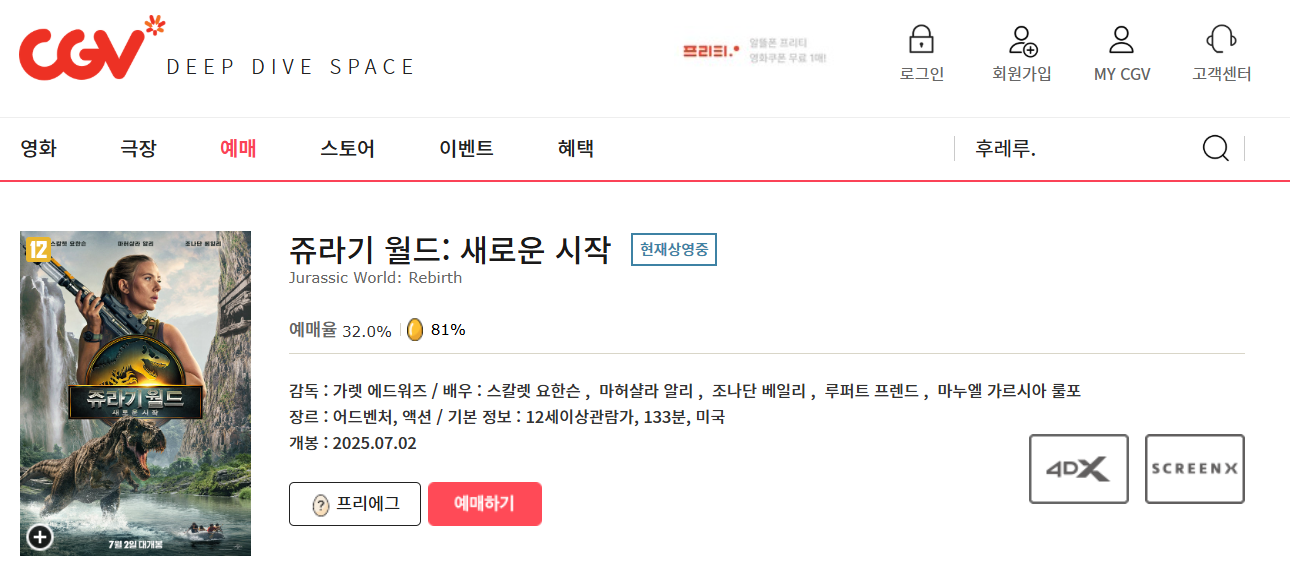
Task: Open the 극장 menu
Action: tap(137, 148)
